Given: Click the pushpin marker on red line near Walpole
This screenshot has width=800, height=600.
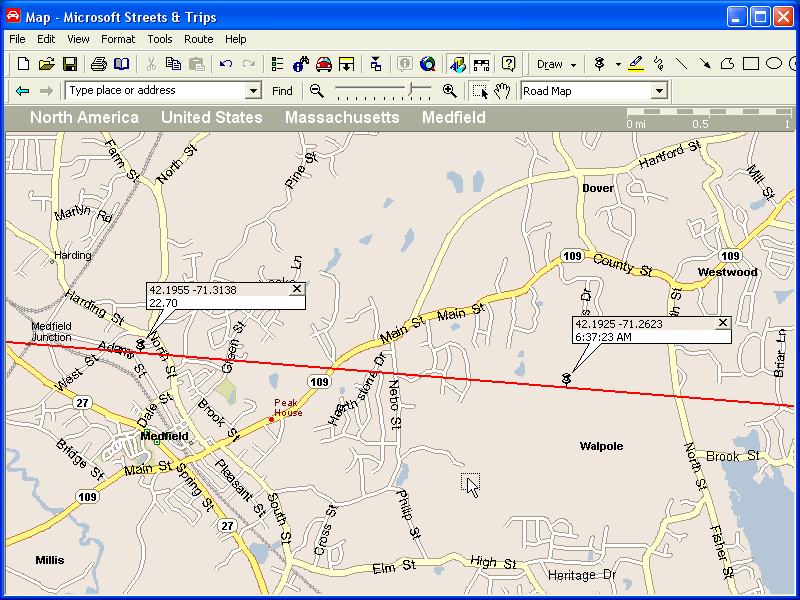Looking at the screenshot, I should (565, 378).
